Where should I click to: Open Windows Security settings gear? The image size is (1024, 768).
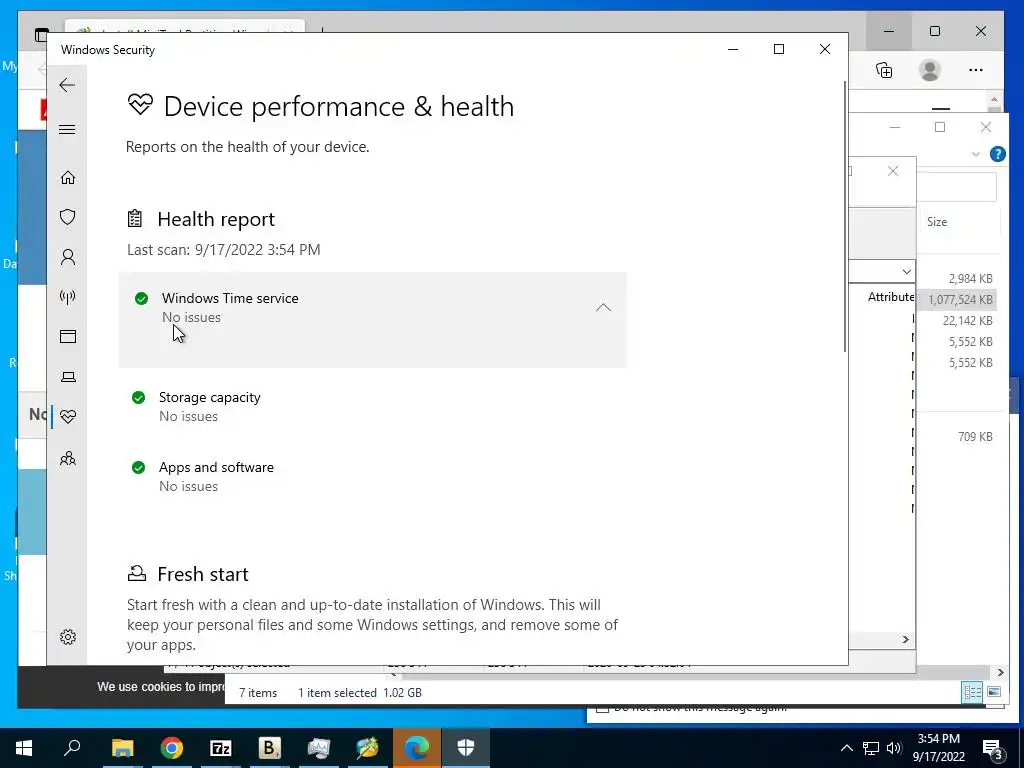(x=67, y=637)
